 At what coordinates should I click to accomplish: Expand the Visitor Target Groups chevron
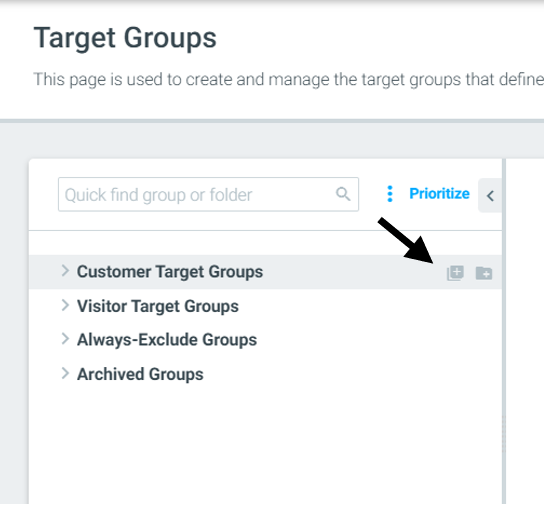tap(65, 305)
